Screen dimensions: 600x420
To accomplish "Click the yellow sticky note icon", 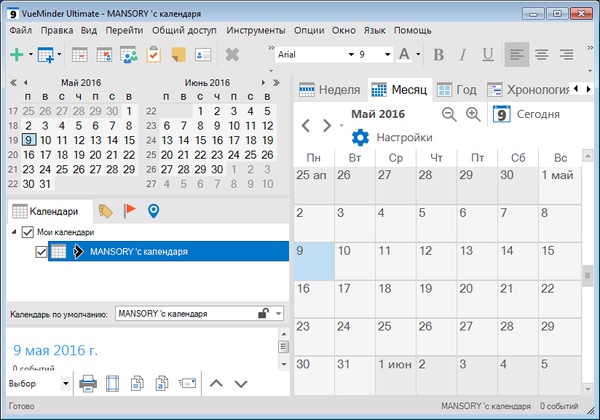I will click(179, 54).
